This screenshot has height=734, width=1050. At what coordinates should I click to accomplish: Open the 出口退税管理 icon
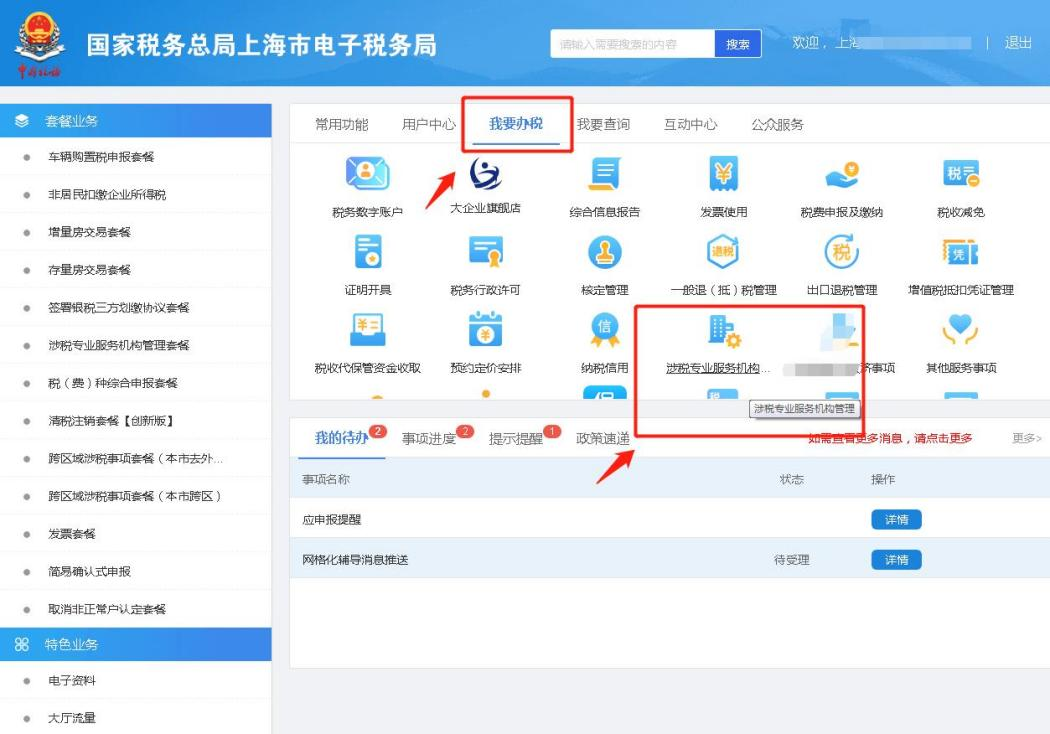(x=842, y=252)
